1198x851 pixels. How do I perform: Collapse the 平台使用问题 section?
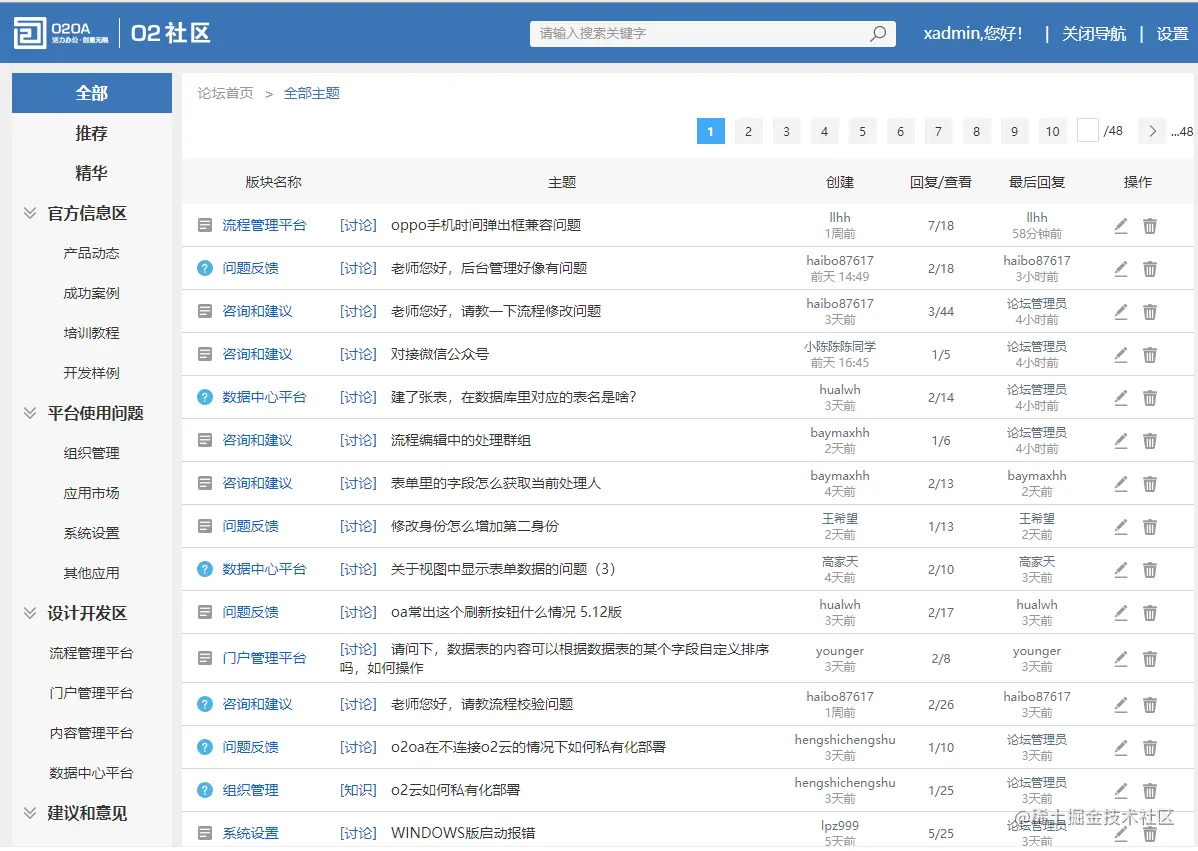tap(30, 413)
